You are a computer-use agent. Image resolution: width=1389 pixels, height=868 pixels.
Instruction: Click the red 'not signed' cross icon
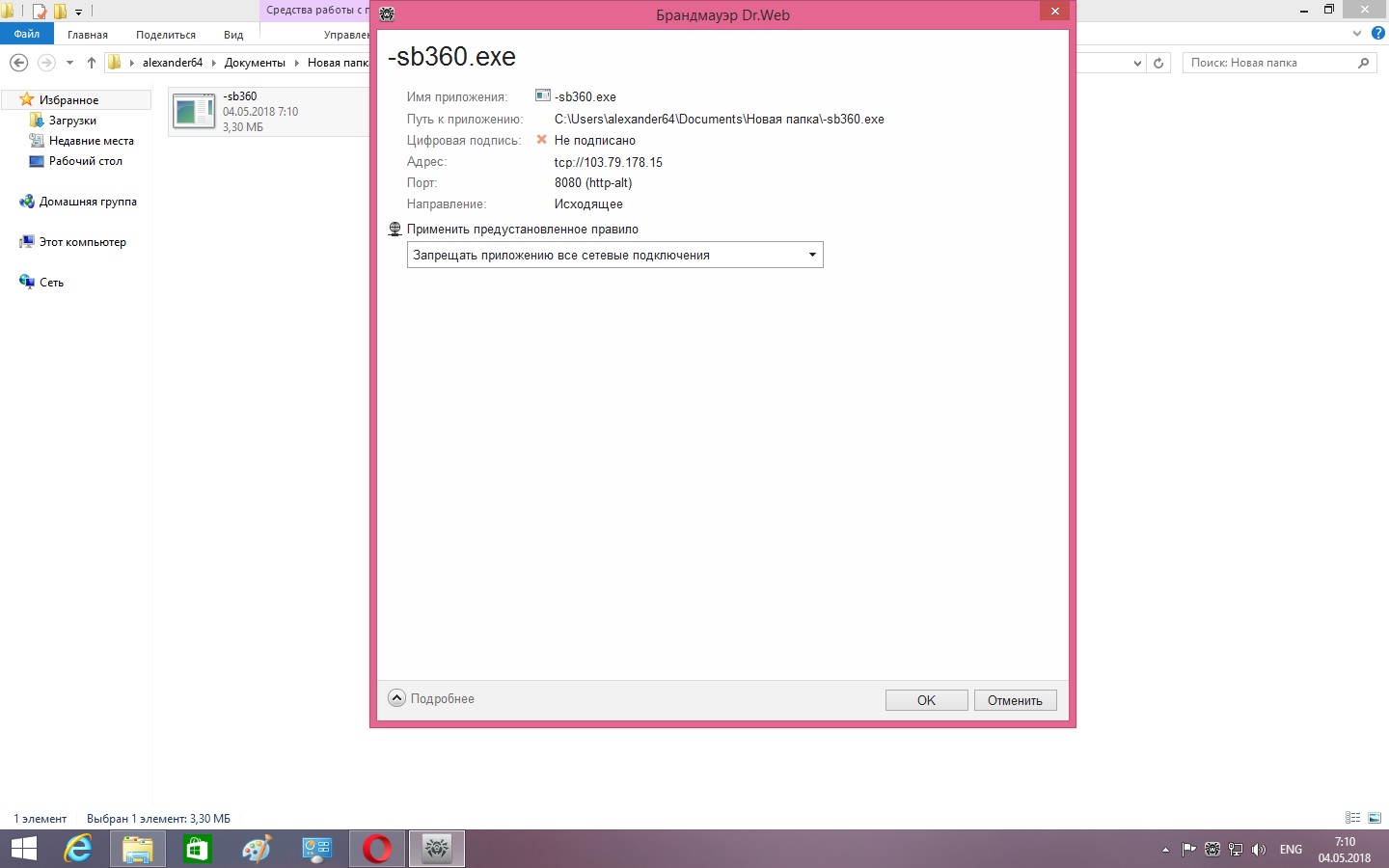pos(541,140)
